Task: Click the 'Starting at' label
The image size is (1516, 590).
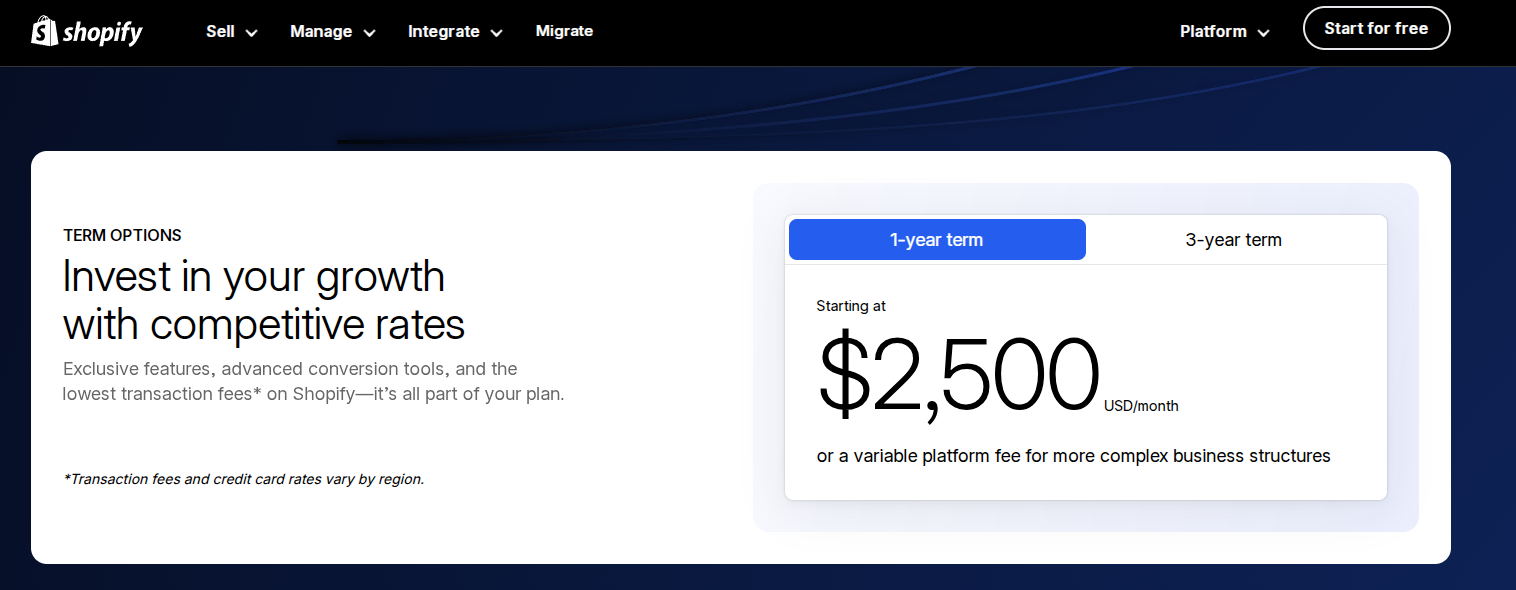Action: (x=851, y=306)
